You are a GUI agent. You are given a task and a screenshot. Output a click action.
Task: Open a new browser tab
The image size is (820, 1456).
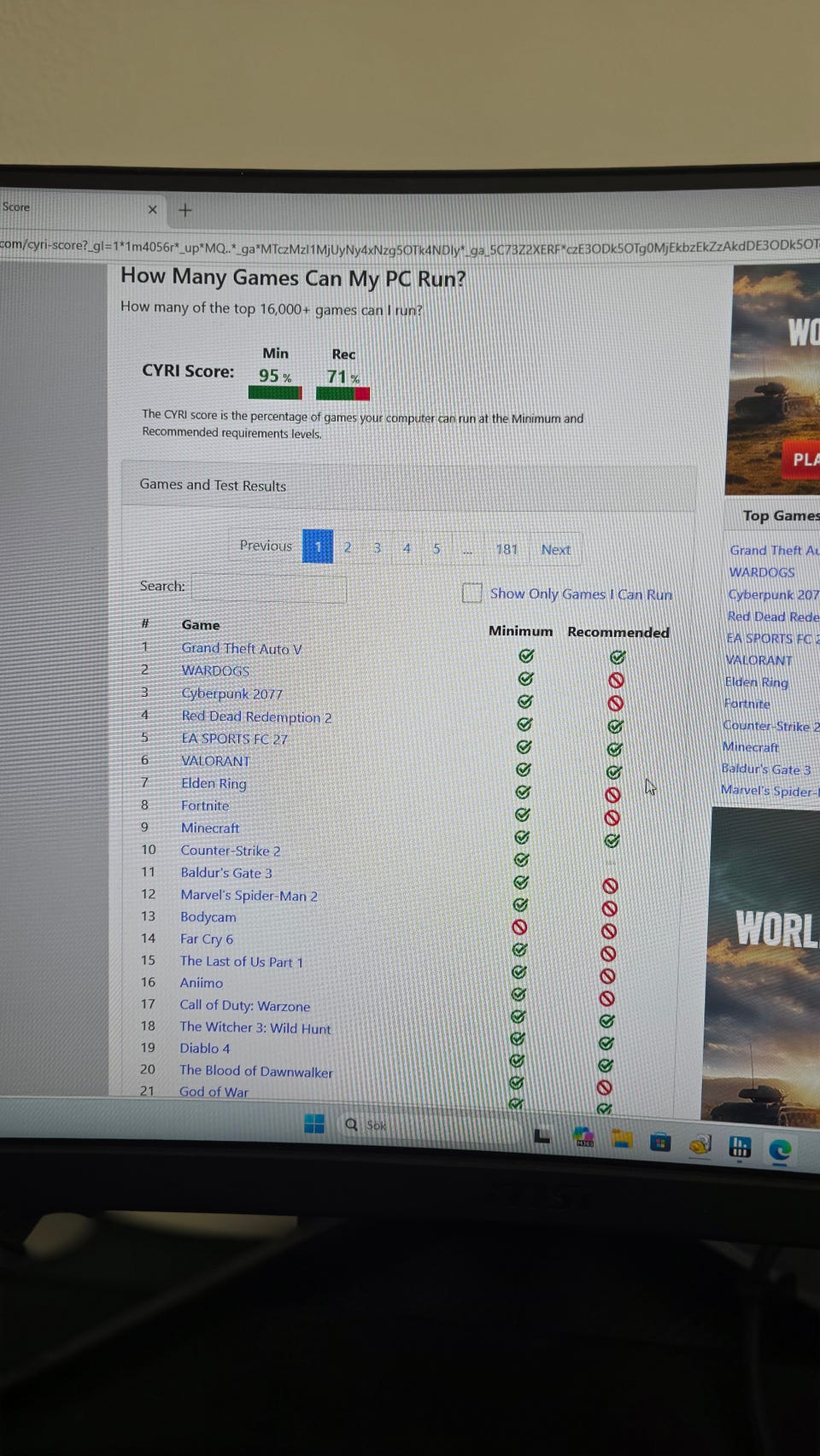pos(185,210)
